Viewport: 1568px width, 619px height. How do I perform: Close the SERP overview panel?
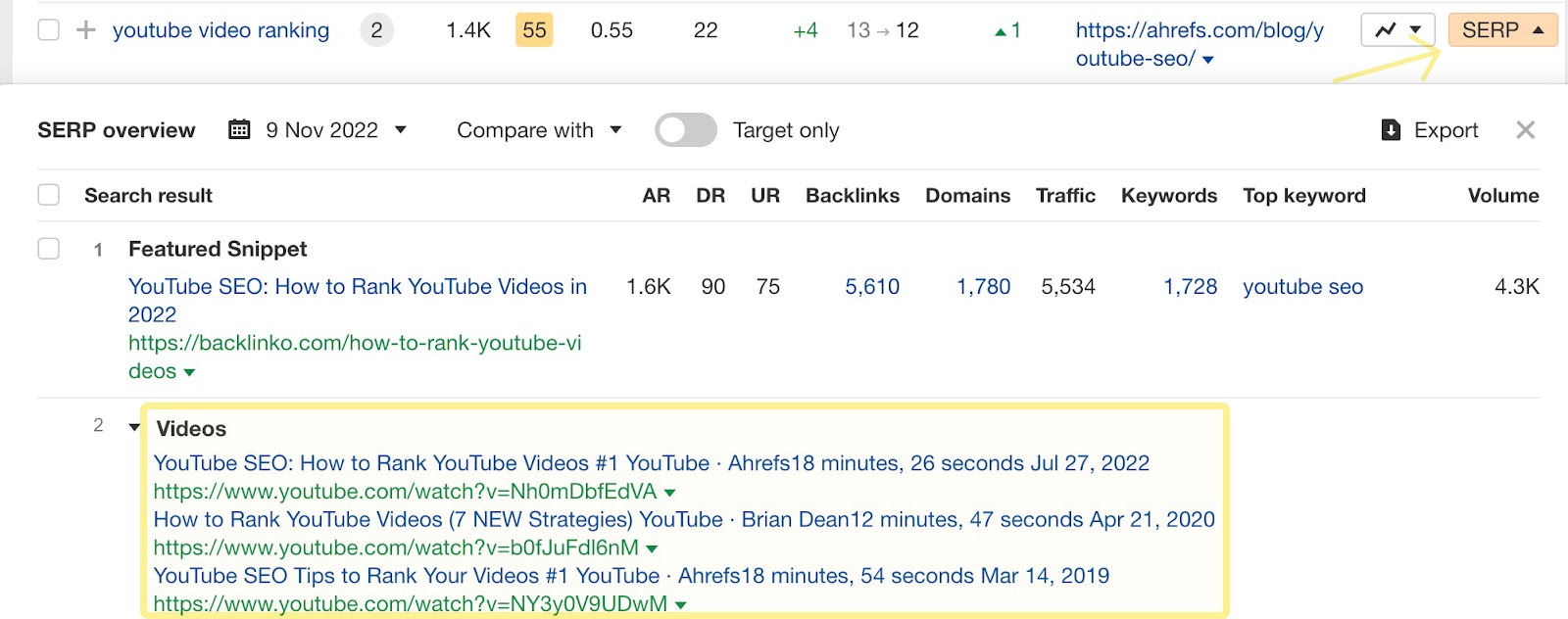coord(1525,130)
